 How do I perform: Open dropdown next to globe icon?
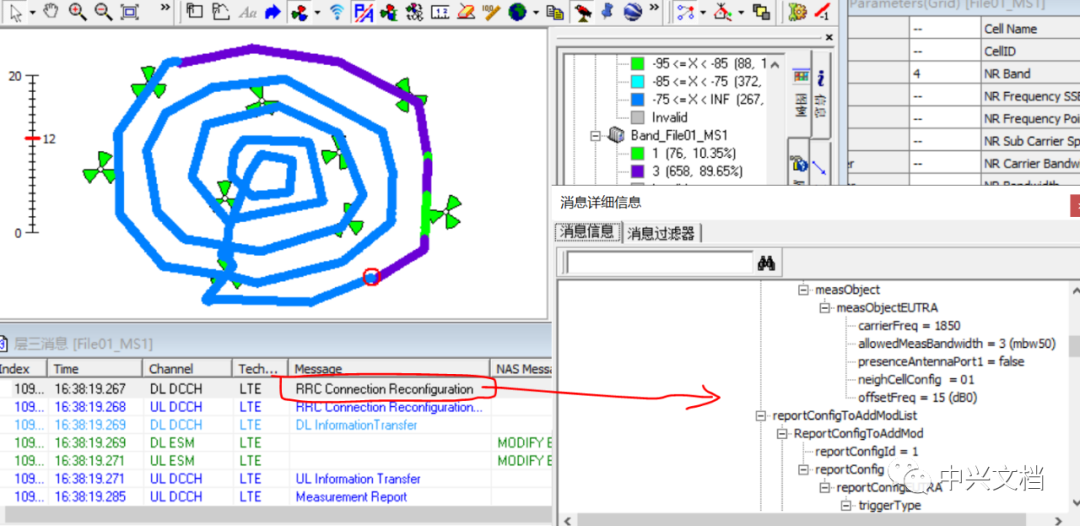(536, 12)
